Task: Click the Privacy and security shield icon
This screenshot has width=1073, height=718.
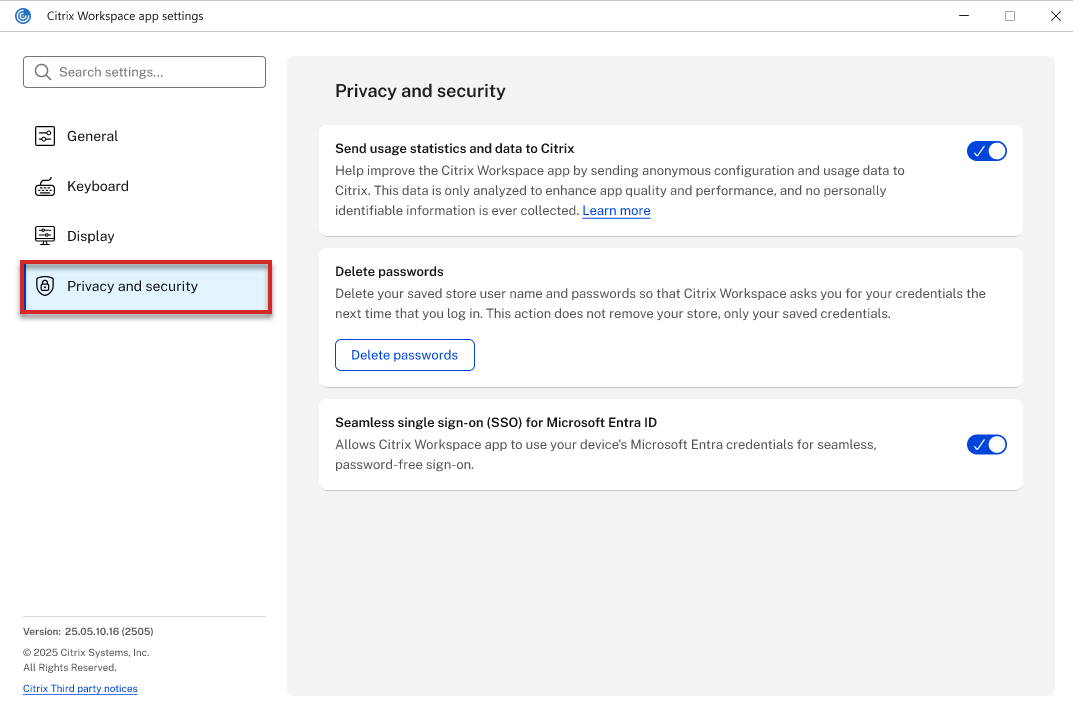Action: click(44, 286)
